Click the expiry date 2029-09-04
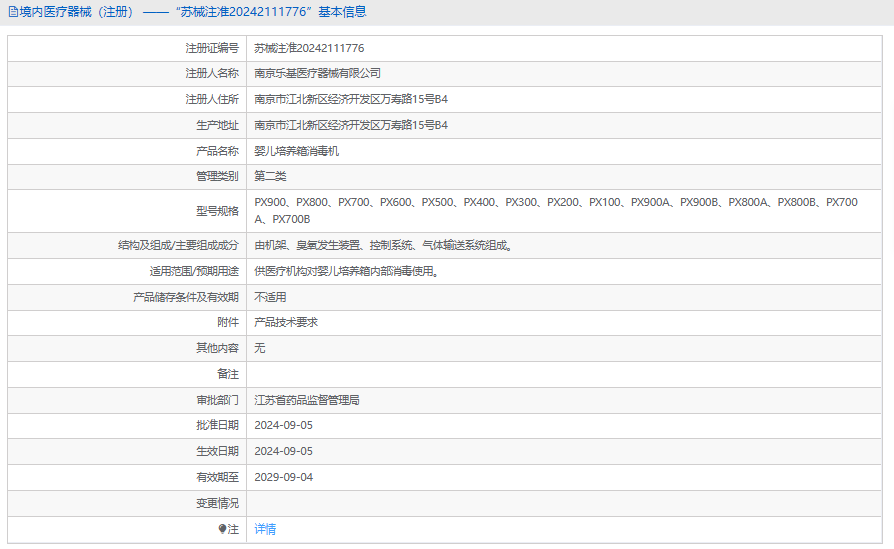Viewport: 894px width, 549px height. [x=283, y=477]
